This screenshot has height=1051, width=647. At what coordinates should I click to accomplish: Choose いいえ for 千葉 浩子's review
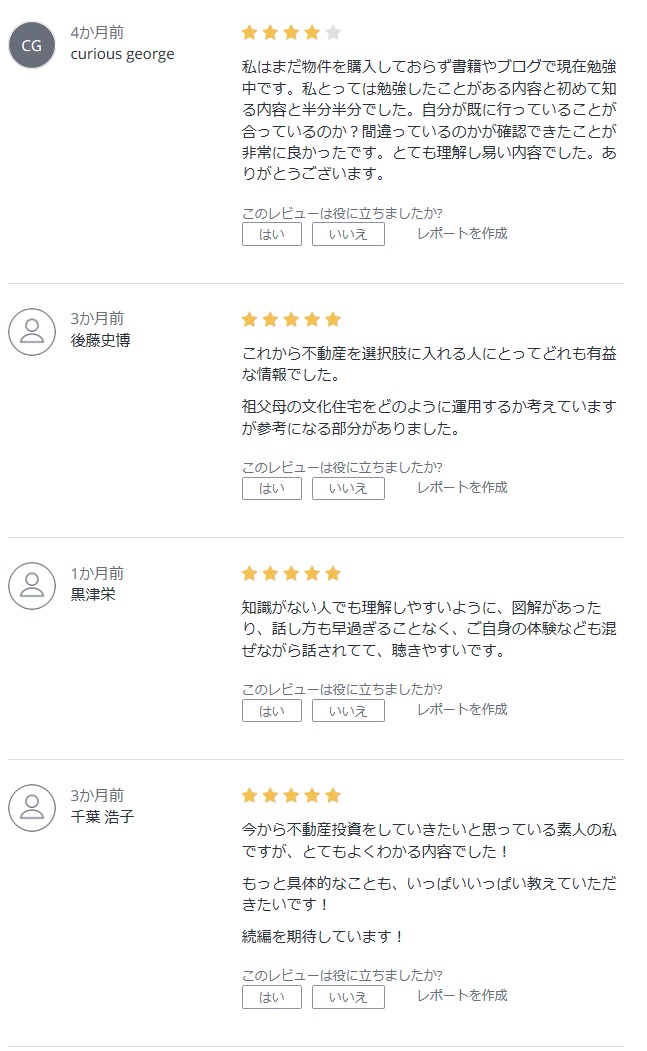(348, 997)
